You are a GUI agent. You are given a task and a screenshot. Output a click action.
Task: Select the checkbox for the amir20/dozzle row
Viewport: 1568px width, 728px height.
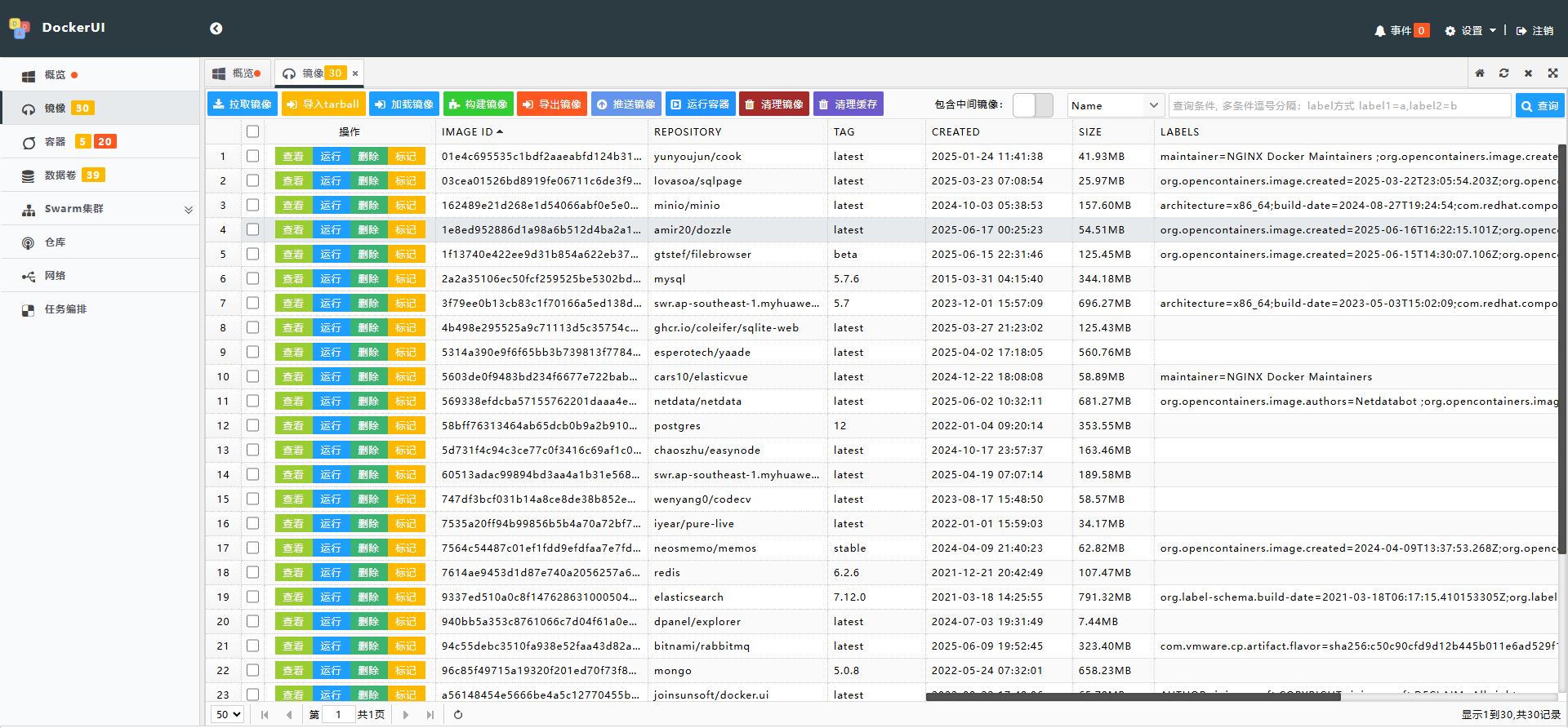click(252, 230)
